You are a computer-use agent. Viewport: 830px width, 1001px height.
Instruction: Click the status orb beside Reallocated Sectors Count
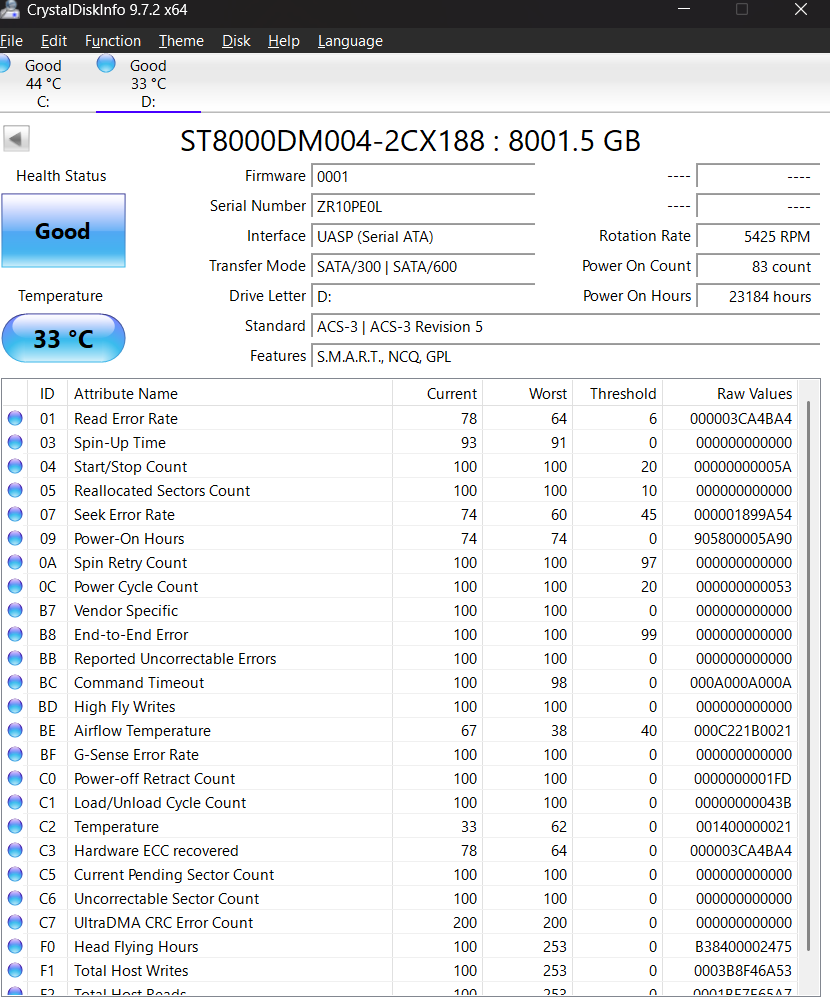click(x=15, y=491)
